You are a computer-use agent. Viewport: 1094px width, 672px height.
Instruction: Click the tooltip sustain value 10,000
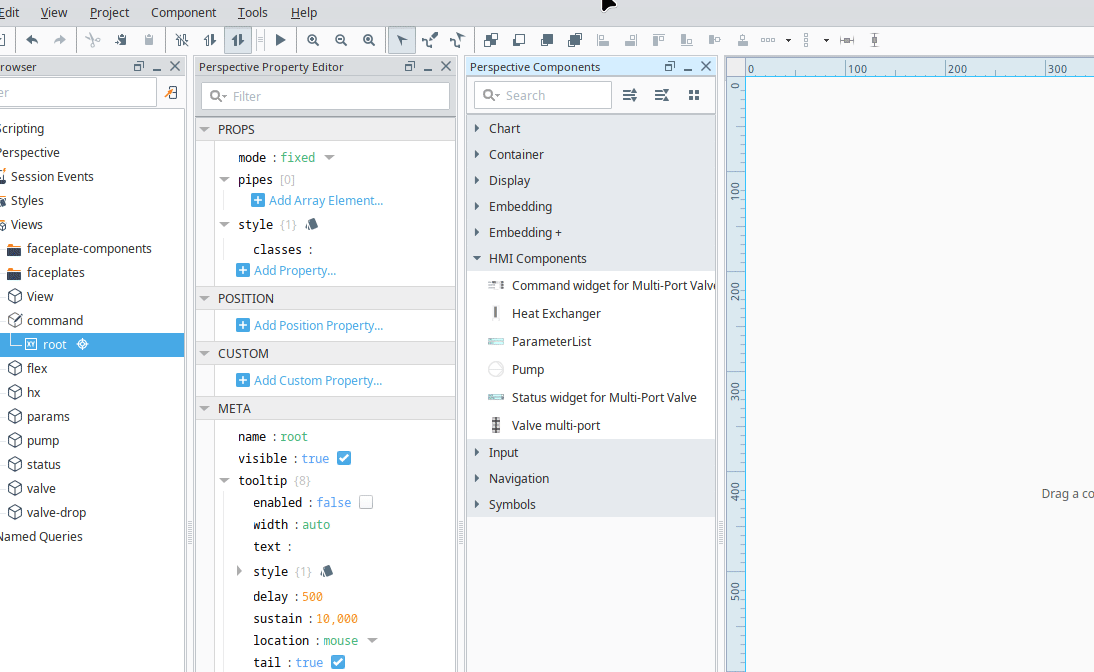coord(337,618)
